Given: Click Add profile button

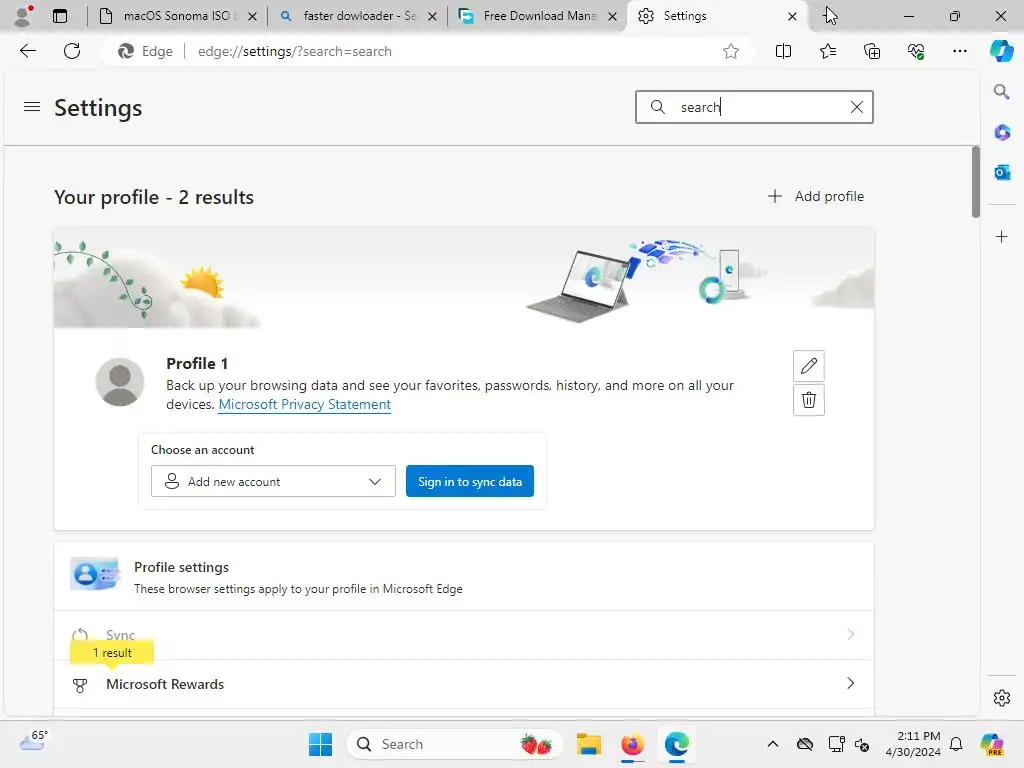Looking at the screenshot, I should (x=816, y=196).
